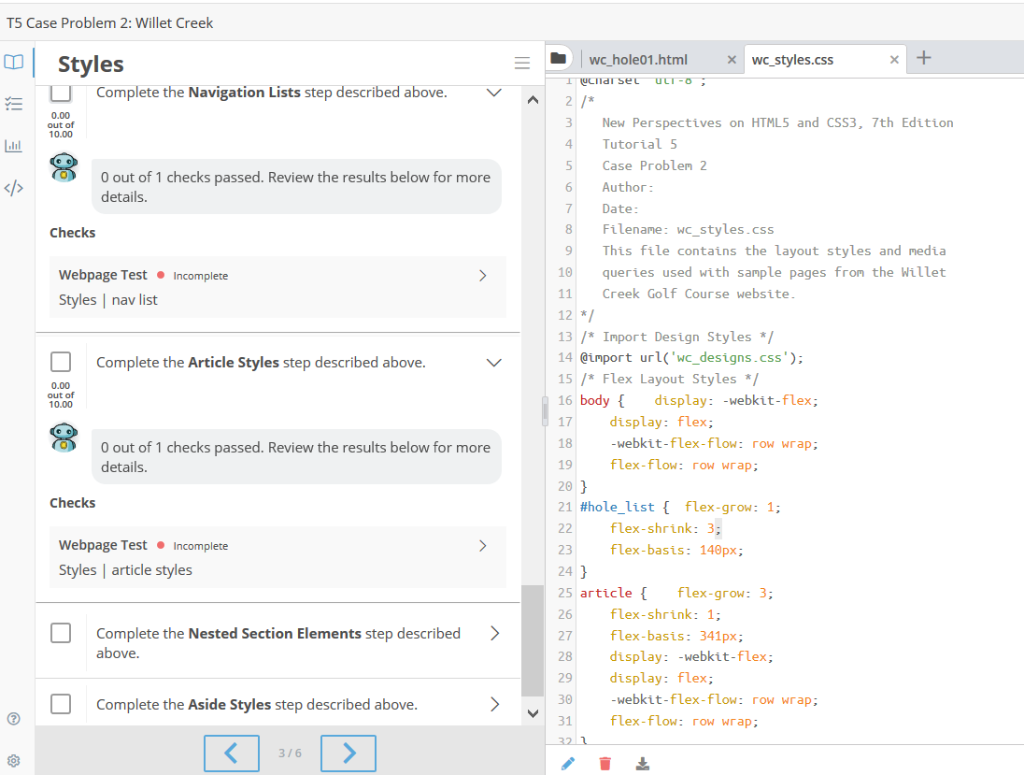This screenshot has width=1024, height=775.
Task: Click scroll up arrow in Styles panel
Action: [533, 100]
